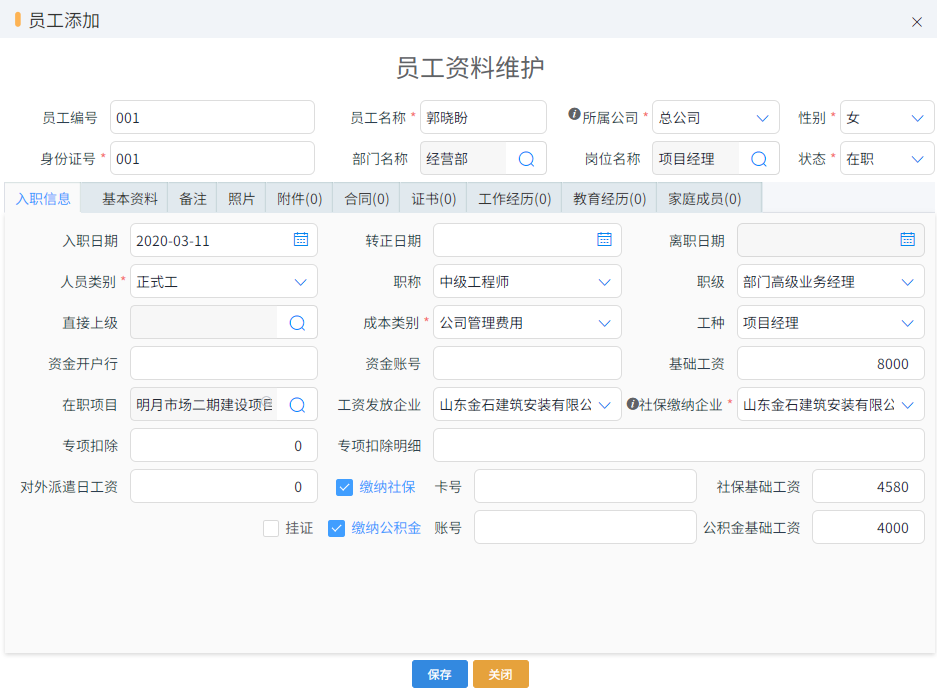Click the 直接上级 search magnifier icon

tap(297, 323)
